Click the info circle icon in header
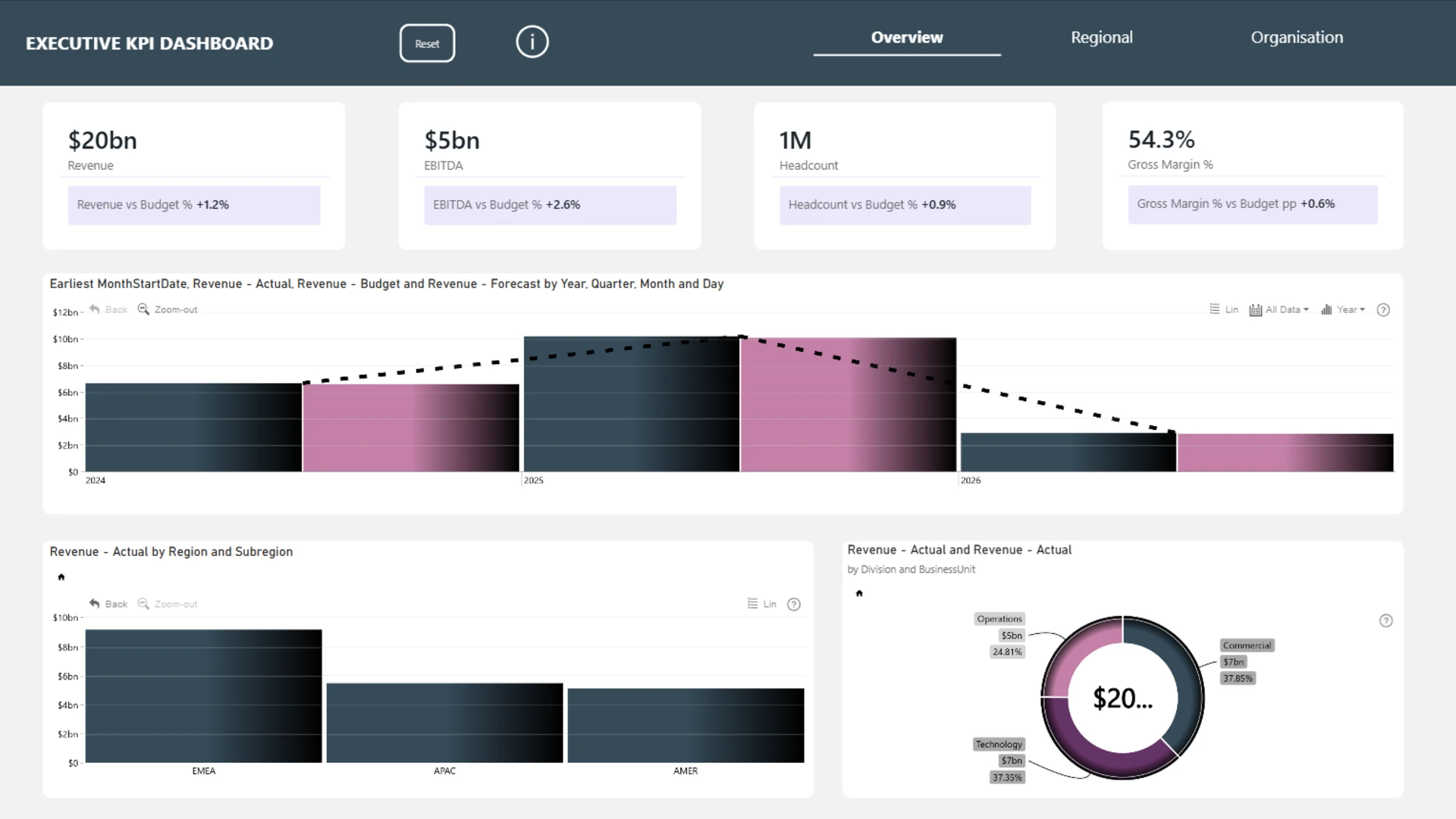The image size is (1456, 819). (x=532, y=42)
